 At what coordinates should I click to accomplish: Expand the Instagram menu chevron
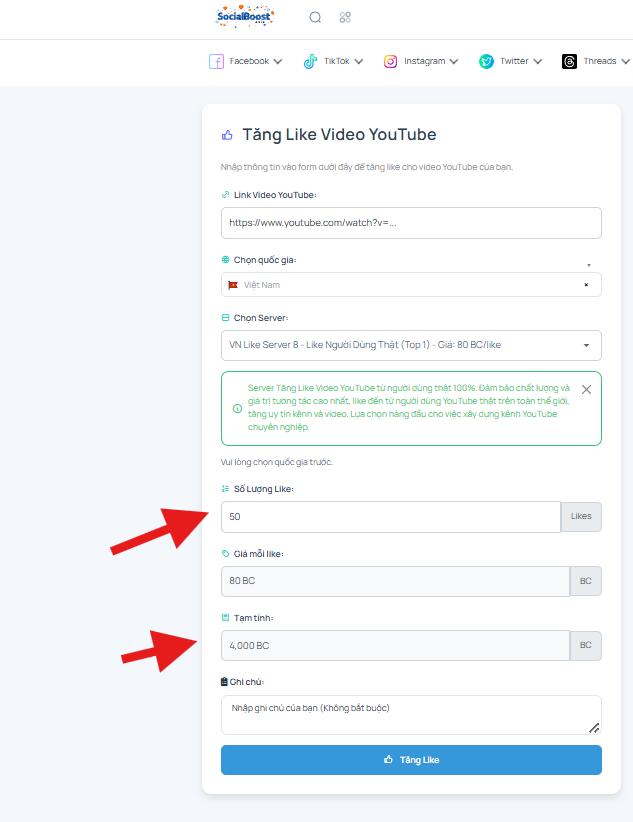tap(454, 61)
